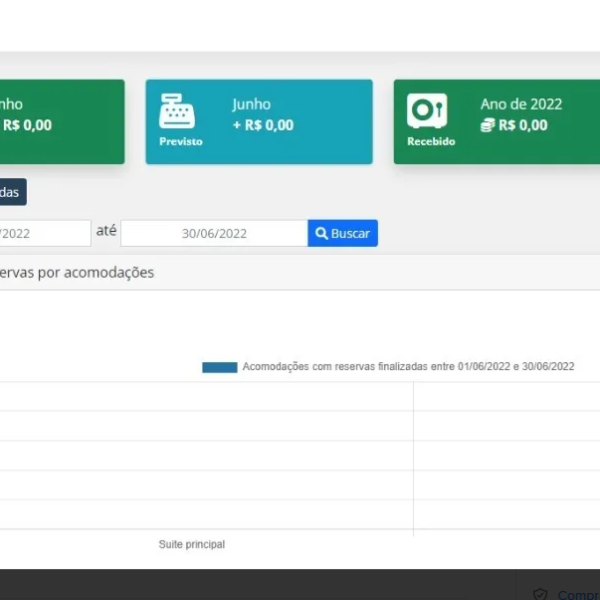Click the Previsto label under the register
This screenshot has width=600, height=600.
(x=180, y=141)
